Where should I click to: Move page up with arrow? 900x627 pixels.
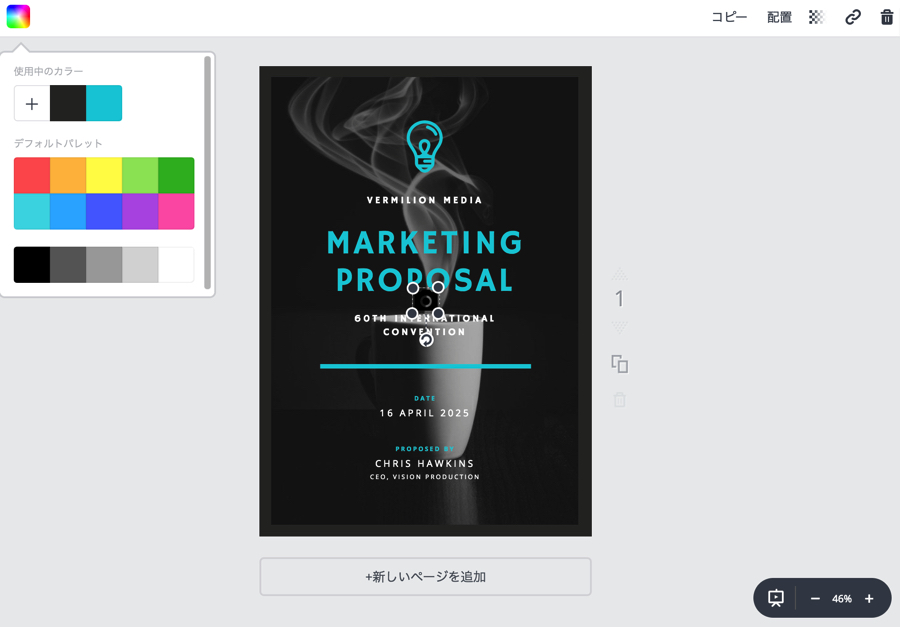click(619, 273)
